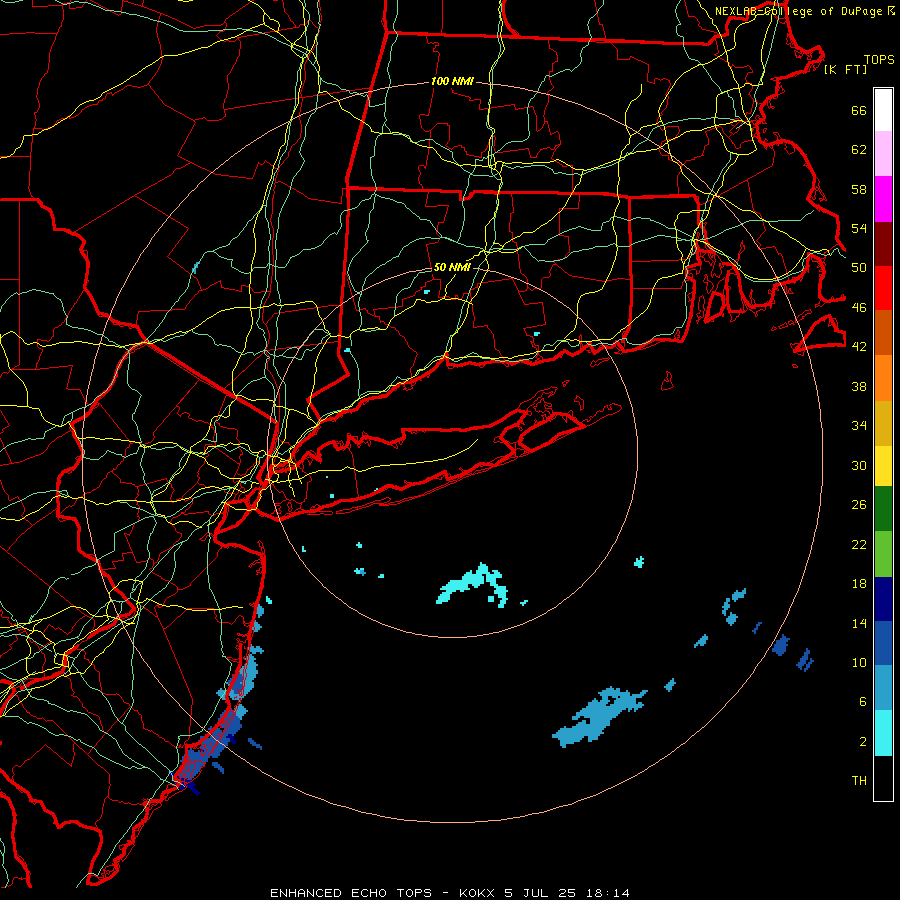Screen dimensions: 900x900
Task: Click the legend value "10"
Action: click(x=859, y=663)
